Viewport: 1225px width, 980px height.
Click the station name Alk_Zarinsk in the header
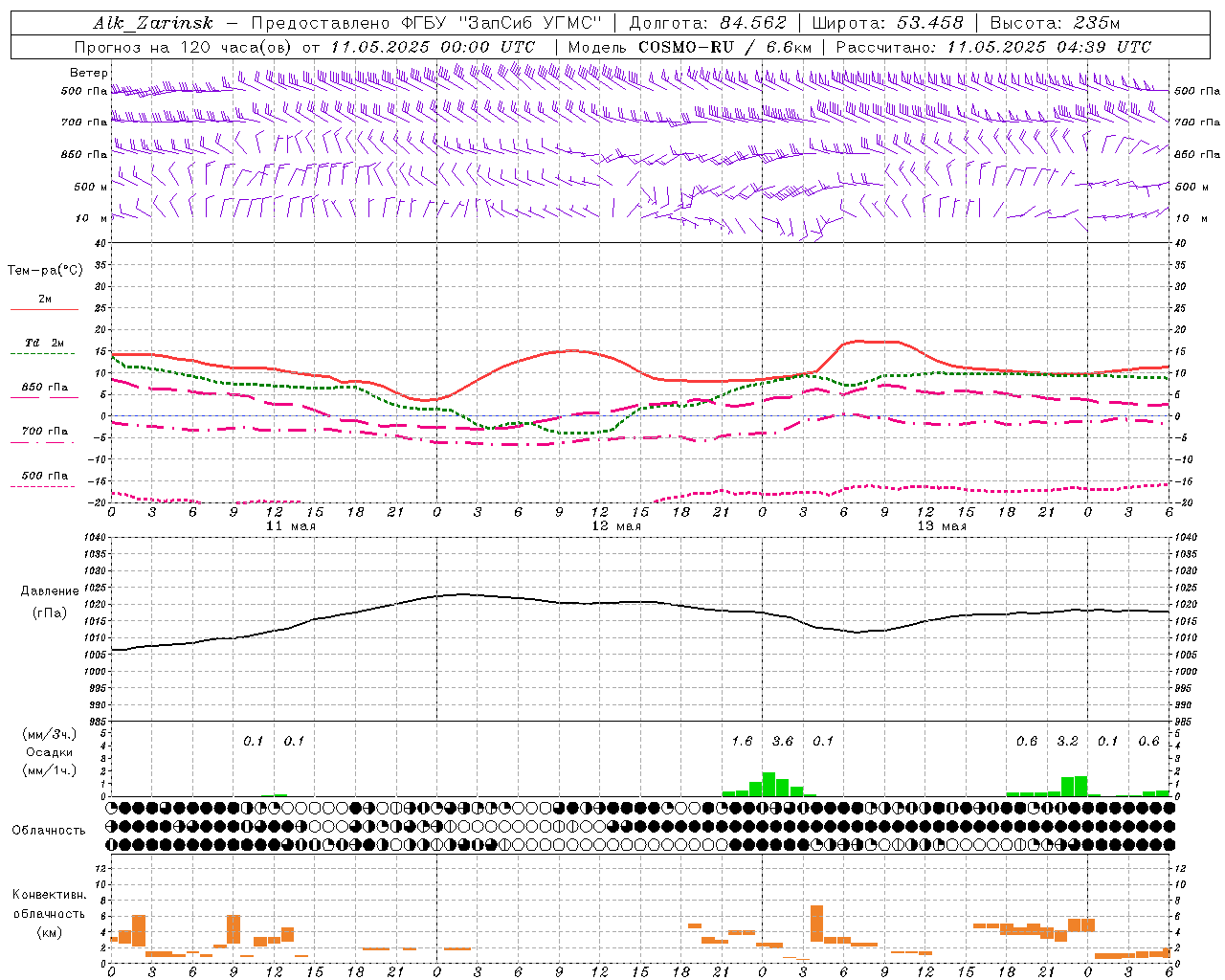point(153,23)
